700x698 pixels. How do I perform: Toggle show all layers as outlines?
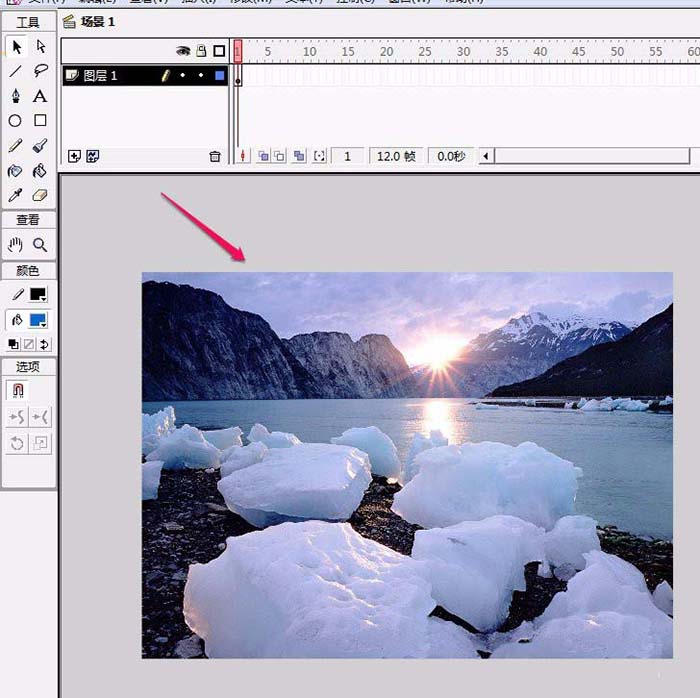pyautogui.click(x=219, y=51)
